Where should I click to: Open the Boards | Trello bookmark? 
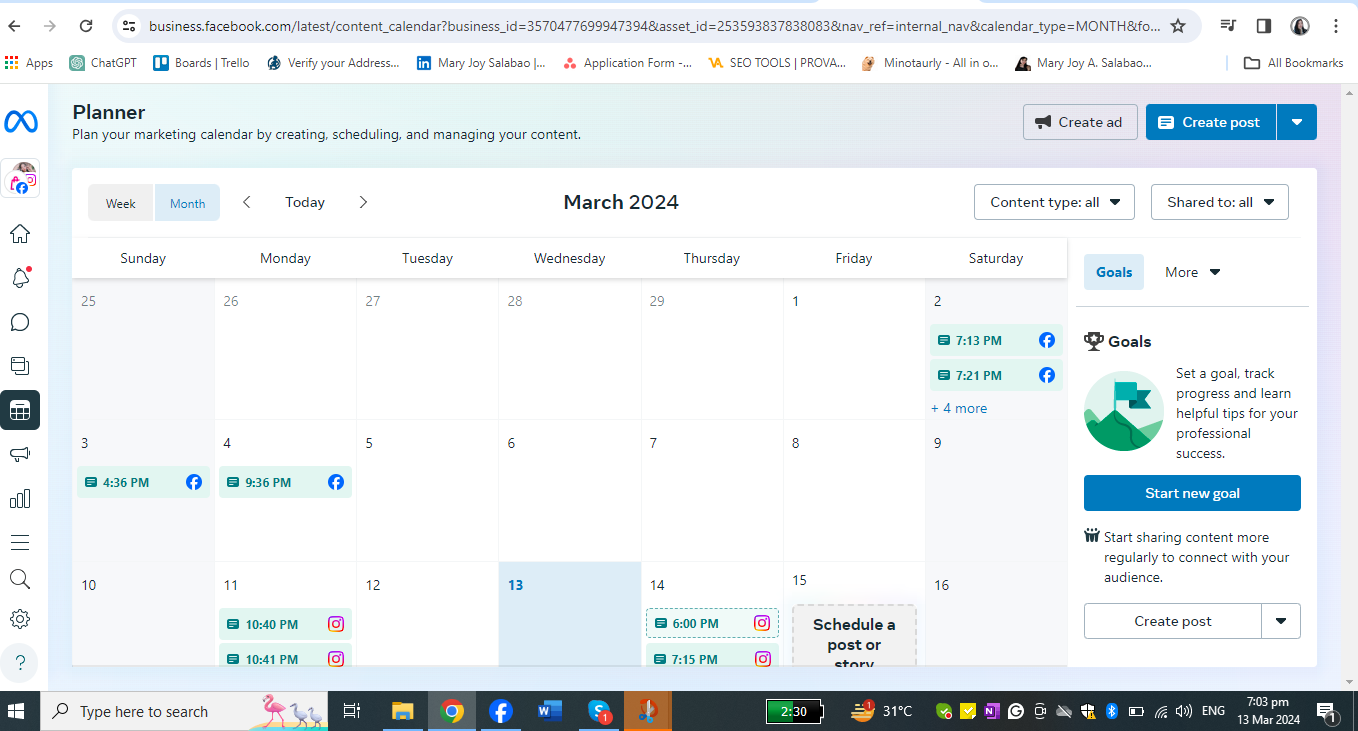(x=202, y=62)
